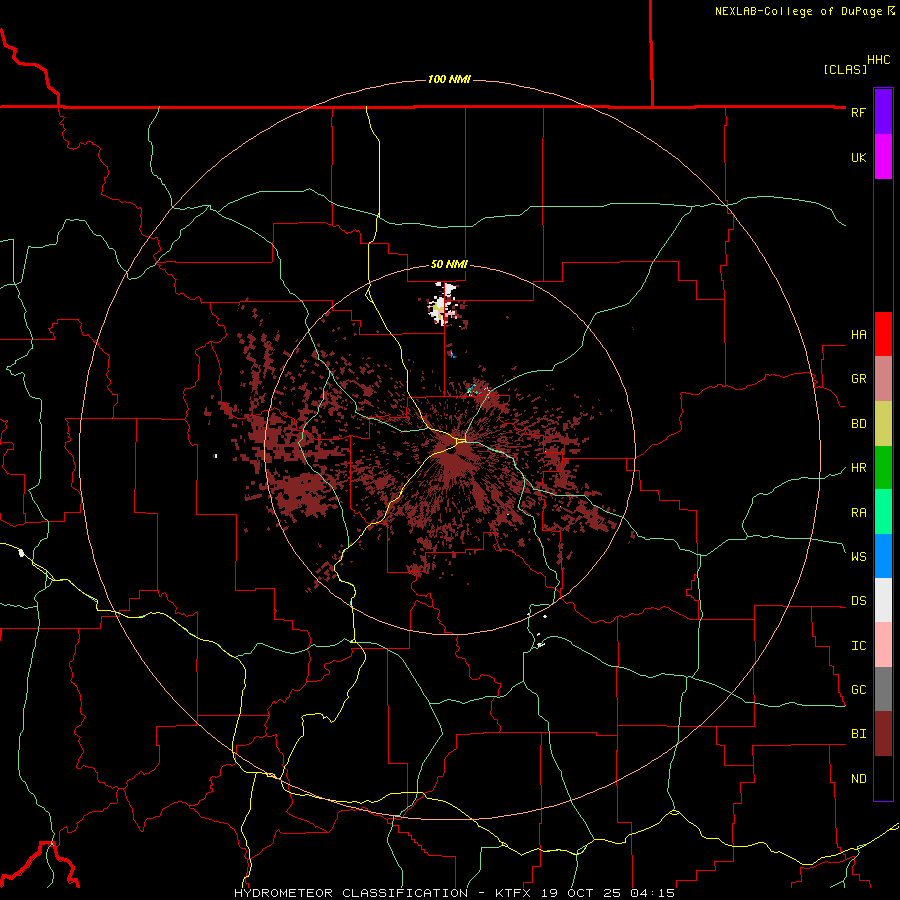Click the GR legend label

pos(858,379)
